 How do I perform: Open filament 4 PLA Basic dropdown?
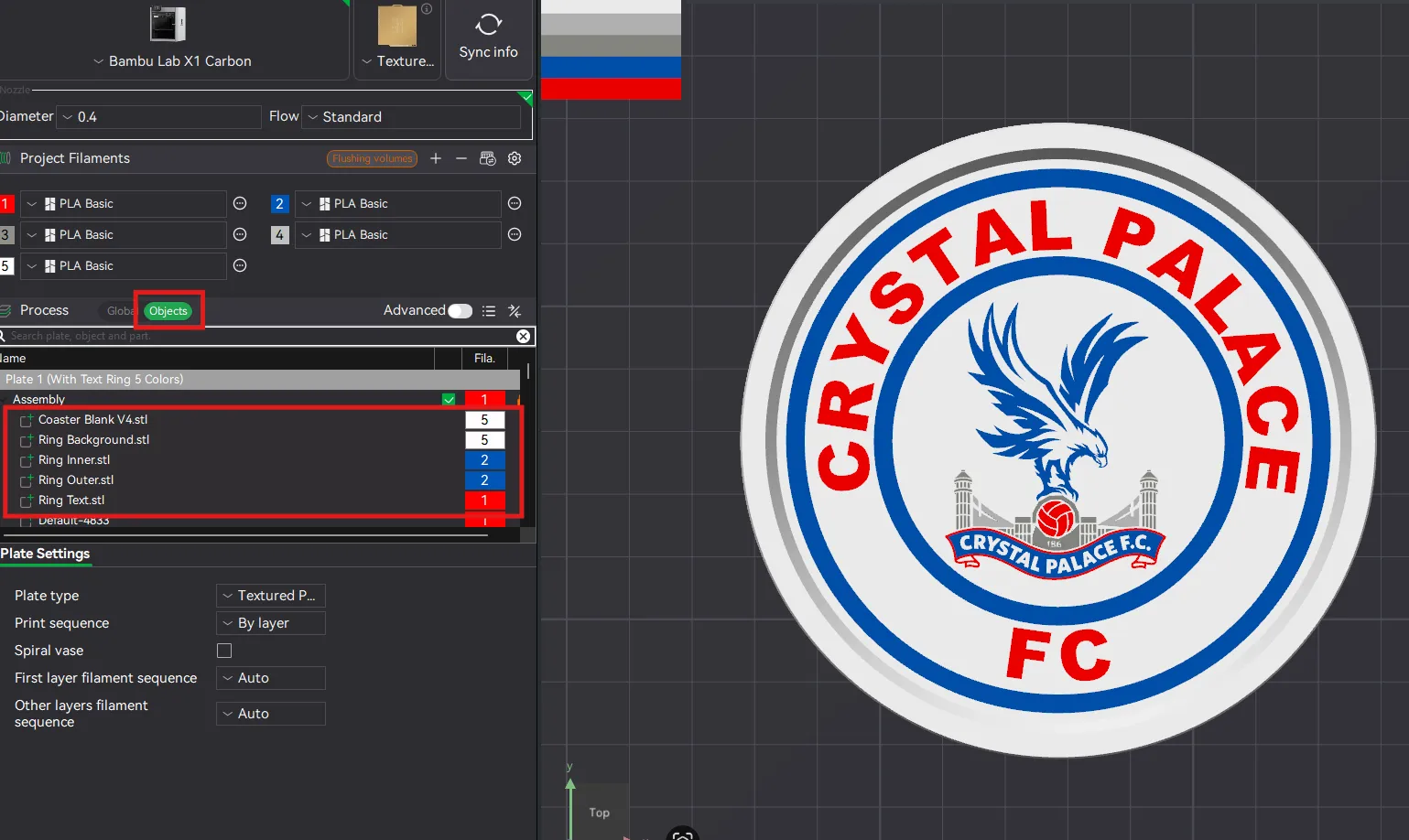click(398, 235)
